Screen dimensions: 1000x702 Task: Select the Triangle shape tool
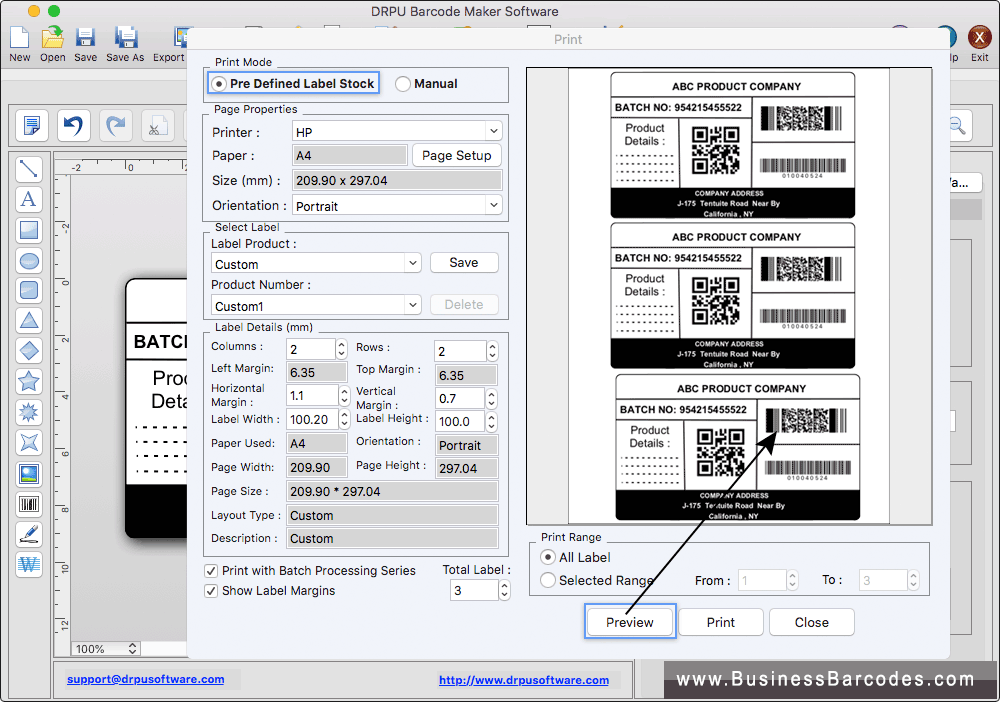(x=29, y=321)
